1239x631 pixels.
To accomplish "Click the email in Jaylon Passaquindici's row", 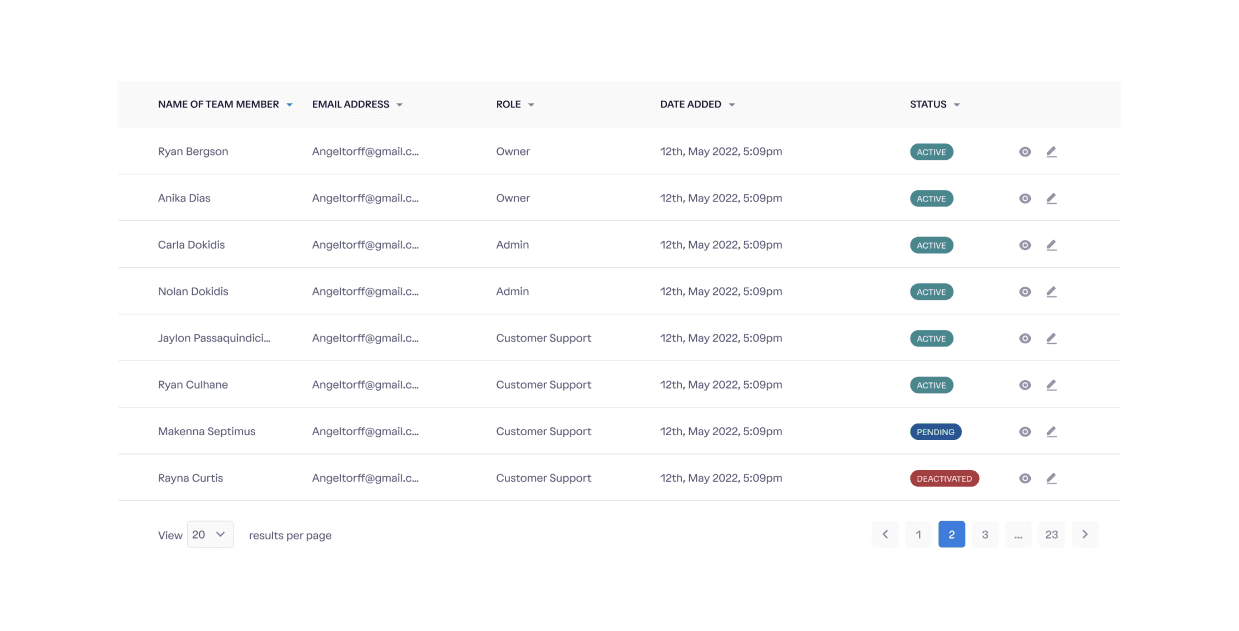I will (365, 339).
